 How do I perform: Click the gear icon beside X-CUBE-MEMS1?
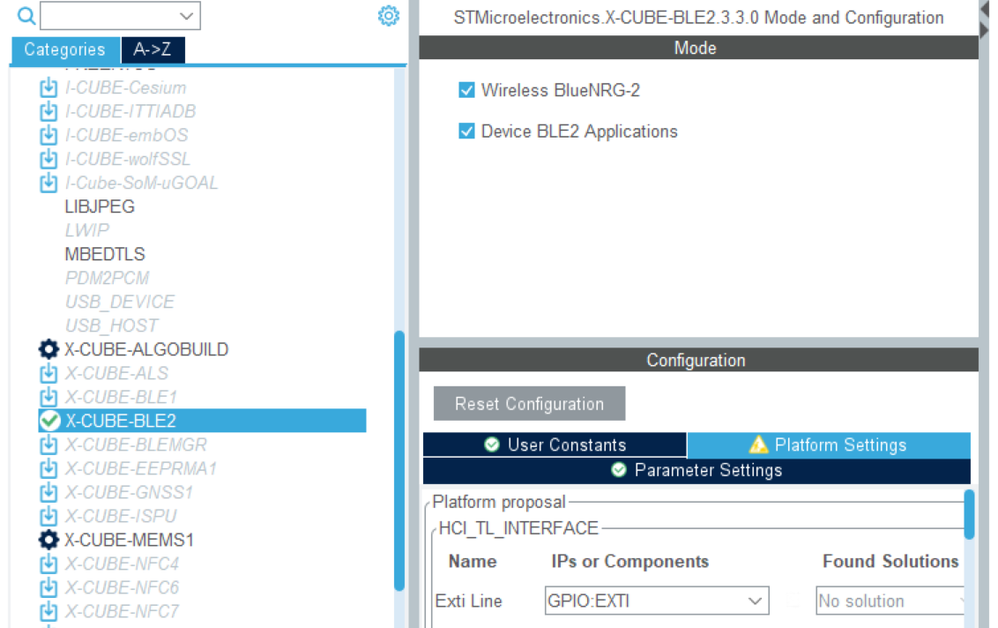point(48,540)
